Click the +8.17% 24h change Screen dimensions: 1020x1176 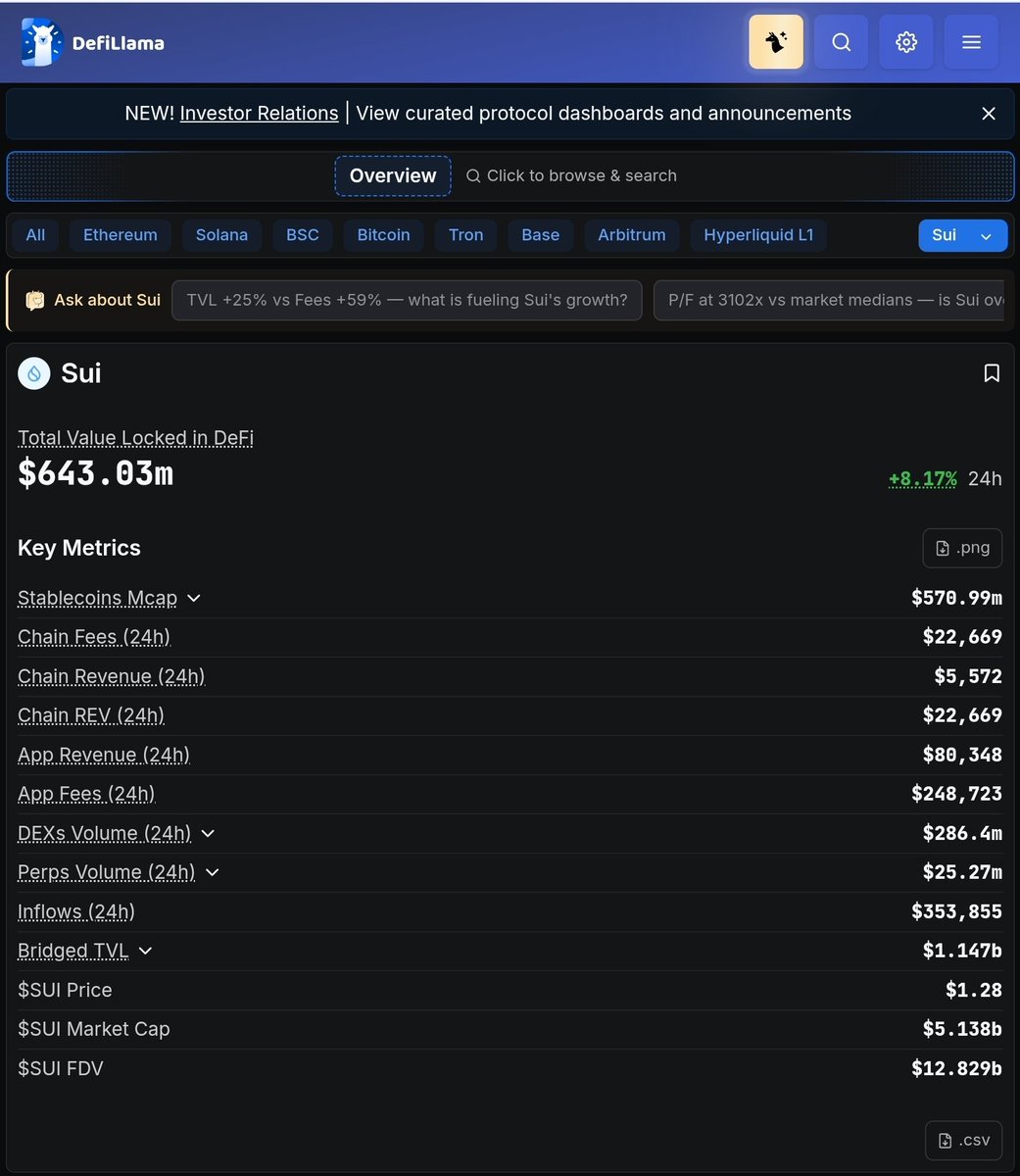(923, 478)
